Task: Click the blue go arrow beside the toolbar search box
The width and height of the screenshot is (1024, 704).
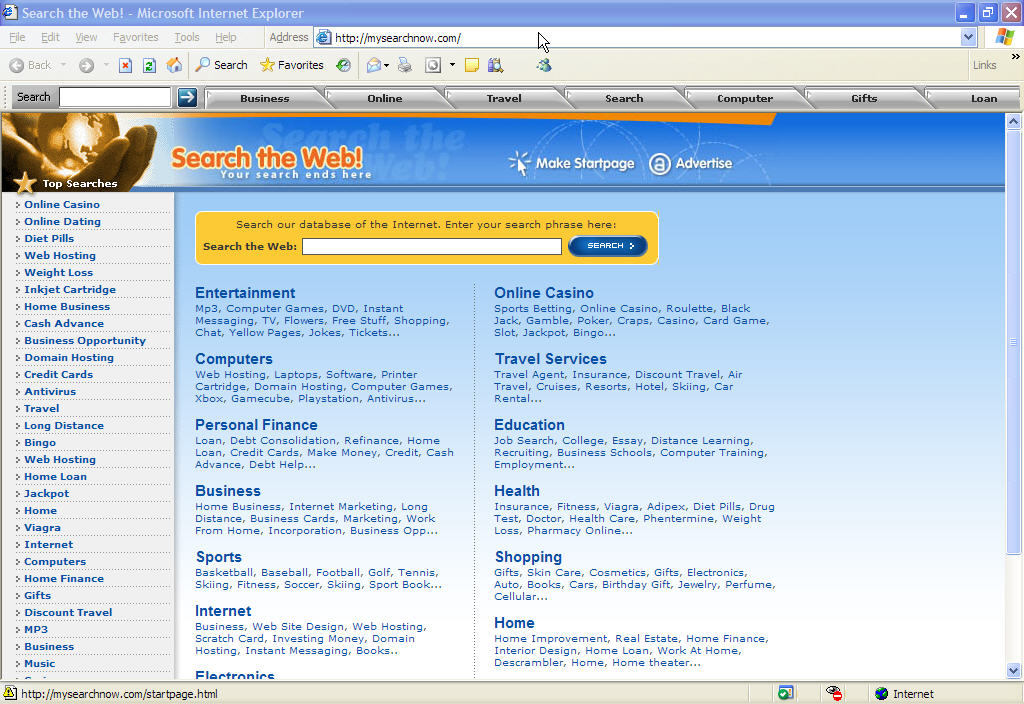Action: pyautogui.click(x=187, y=97)
